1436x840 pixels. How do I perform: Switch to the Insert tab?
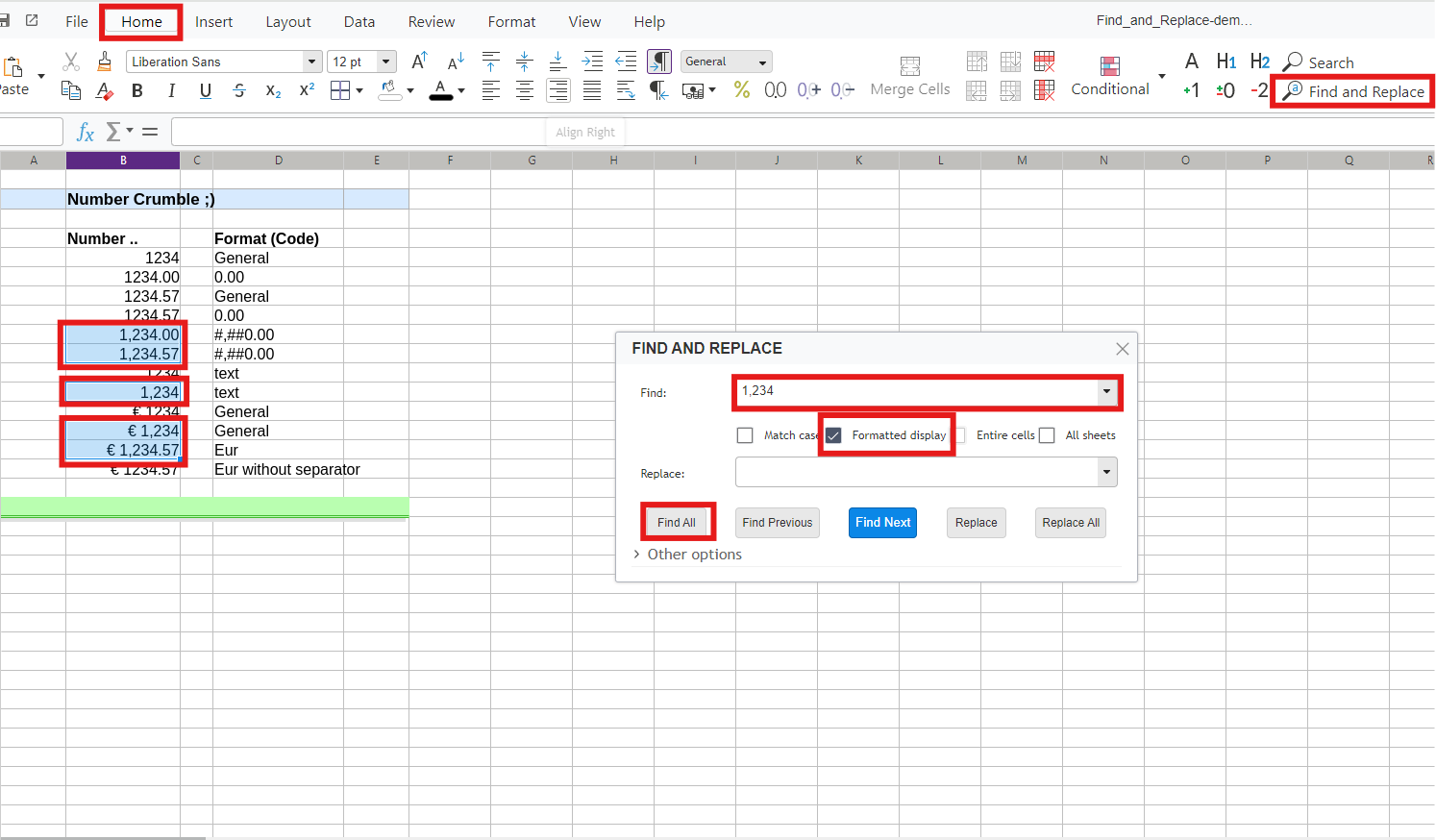[213, 21]
